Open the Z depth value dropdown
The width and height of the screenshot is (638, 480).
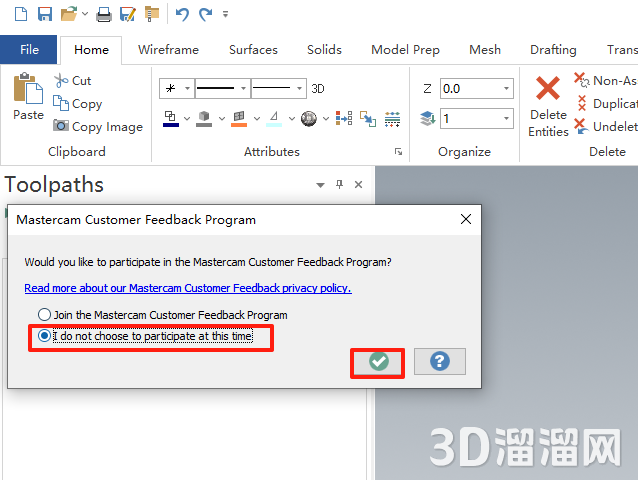[507, 89]
